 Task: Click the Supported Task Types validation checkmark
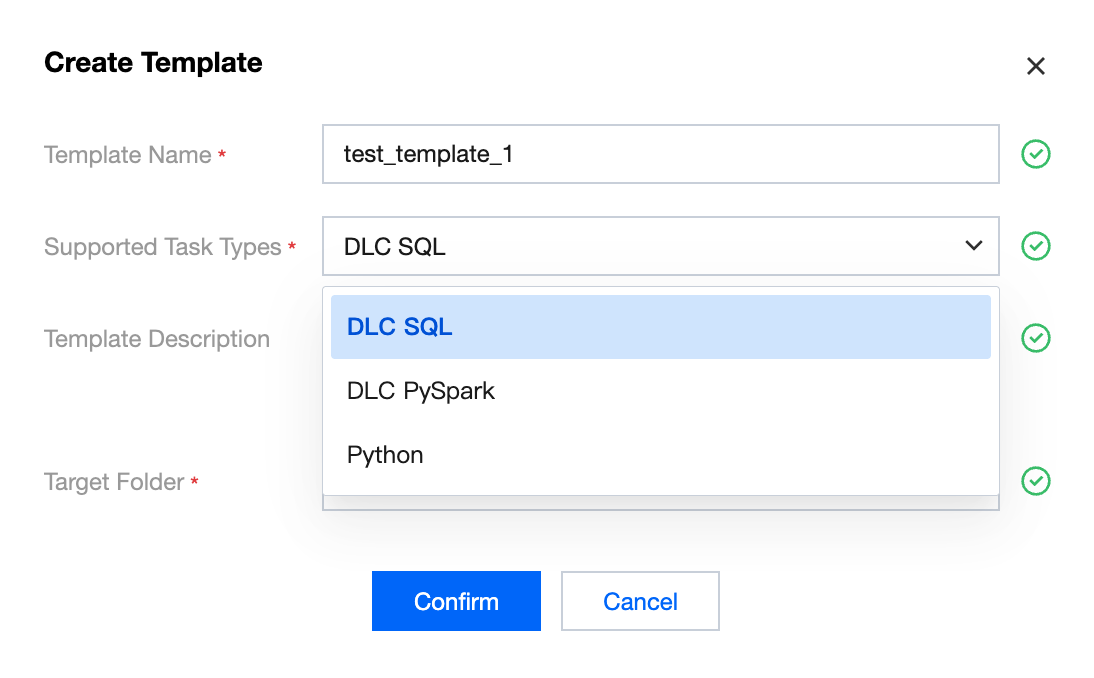coord(1035,246)
